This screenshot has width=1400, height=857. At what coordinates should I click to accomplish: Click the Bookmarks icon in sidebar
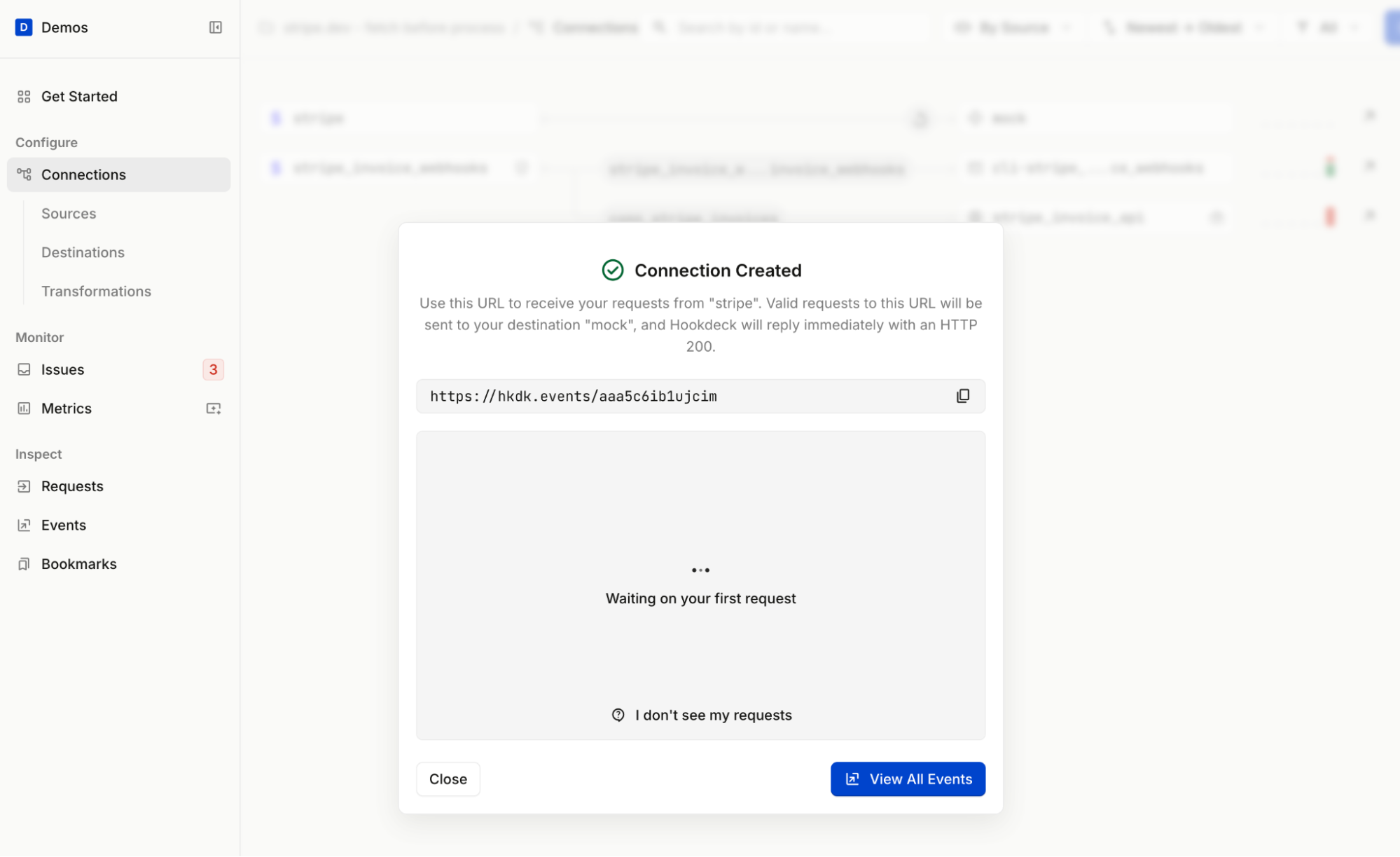click(x=24, y=564)
